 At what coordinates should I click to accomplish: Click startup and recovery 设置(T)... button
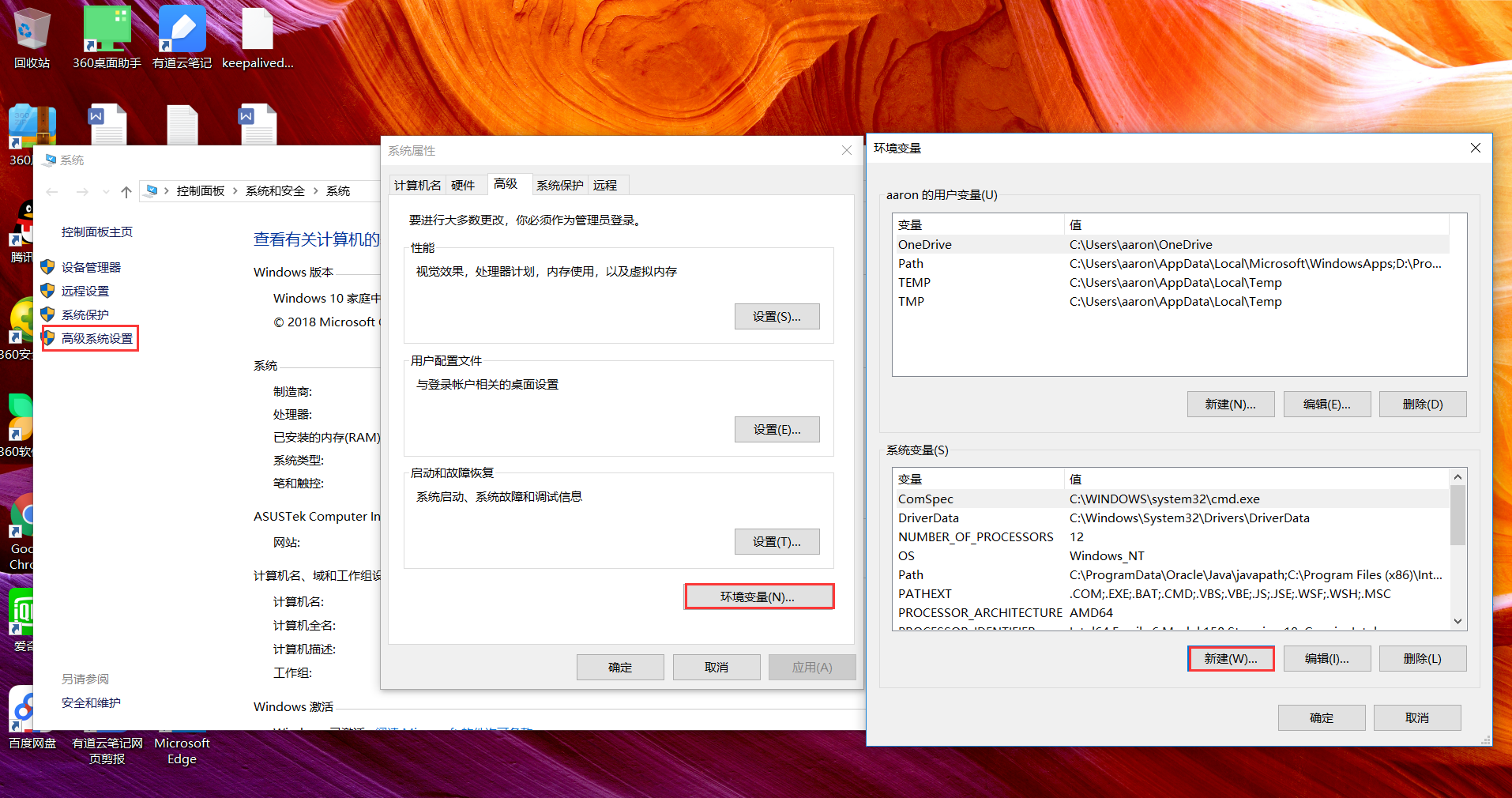[x=777, y=541]
